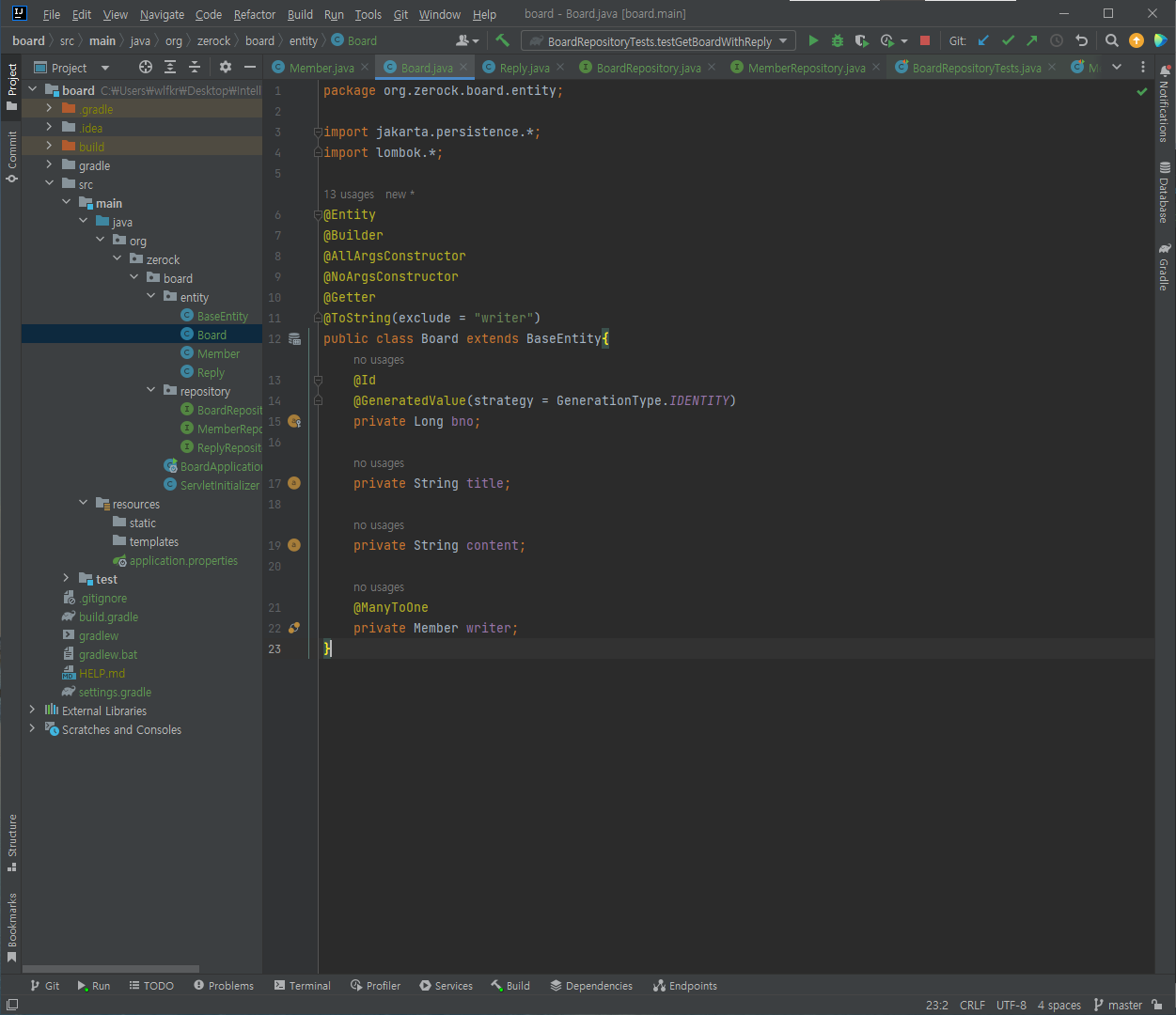The height and width of the screenshot is (1015, 1176).
Task: Open the Commit tool window
Action: coord(11,156)
